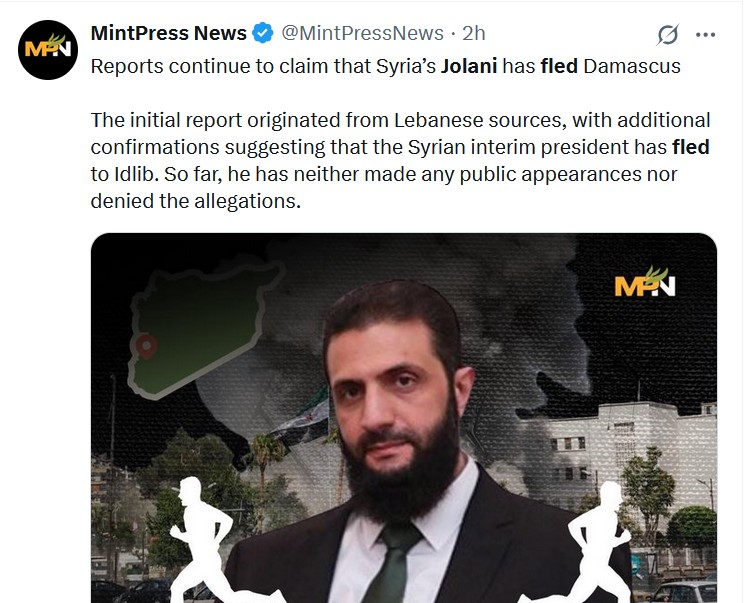
Task: Click the bold 'fled' before Damascus
Action: click(559, 66)
